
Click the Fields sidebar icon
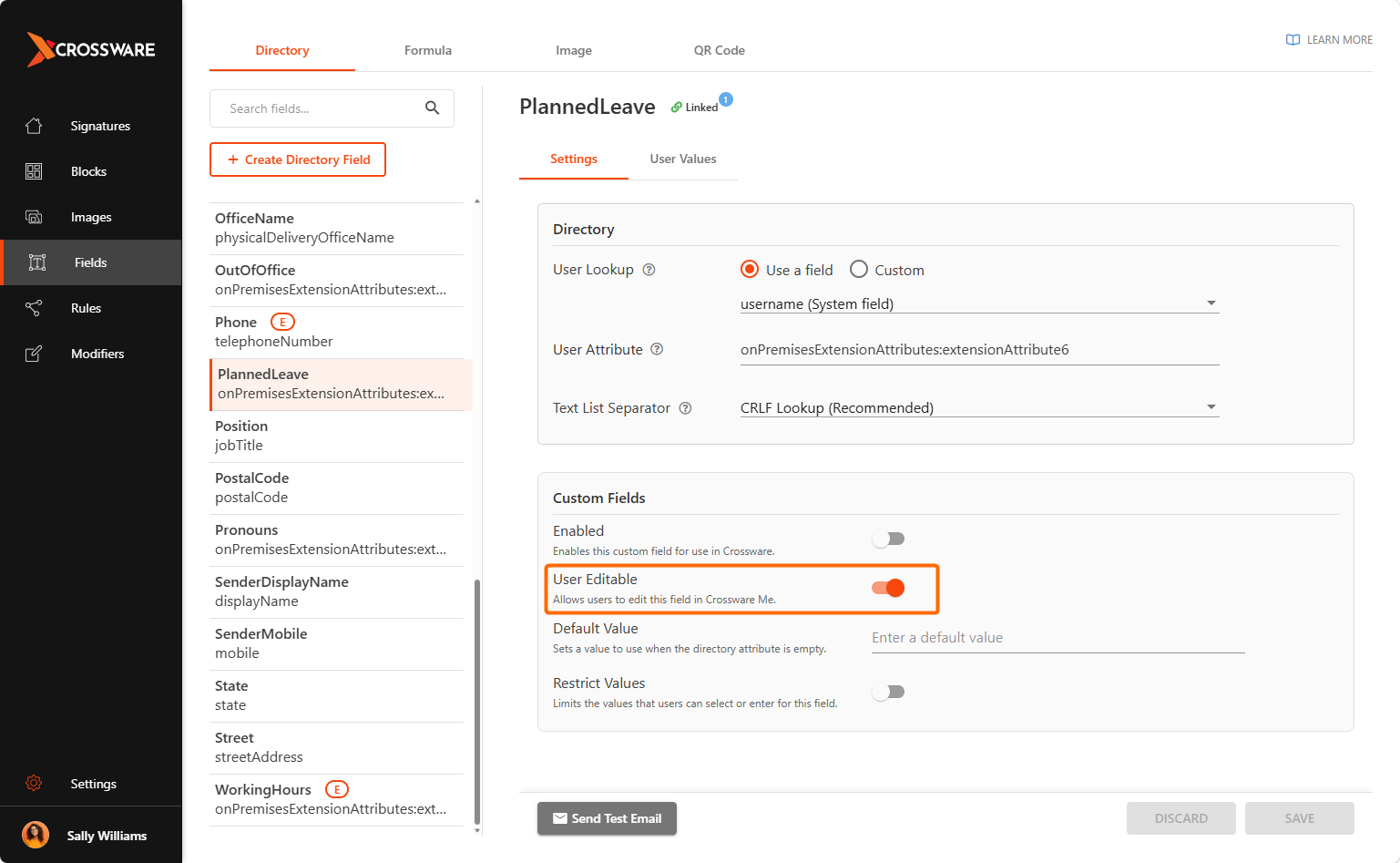[37, 262]
